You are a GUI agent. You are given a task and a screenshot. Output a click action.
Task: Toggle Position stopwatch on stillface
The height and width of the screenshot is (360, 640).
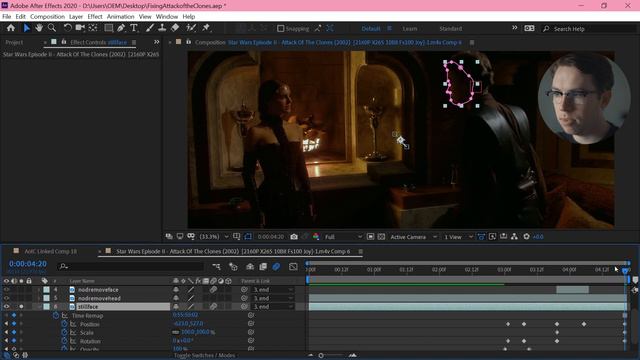[x=64, y=324]
